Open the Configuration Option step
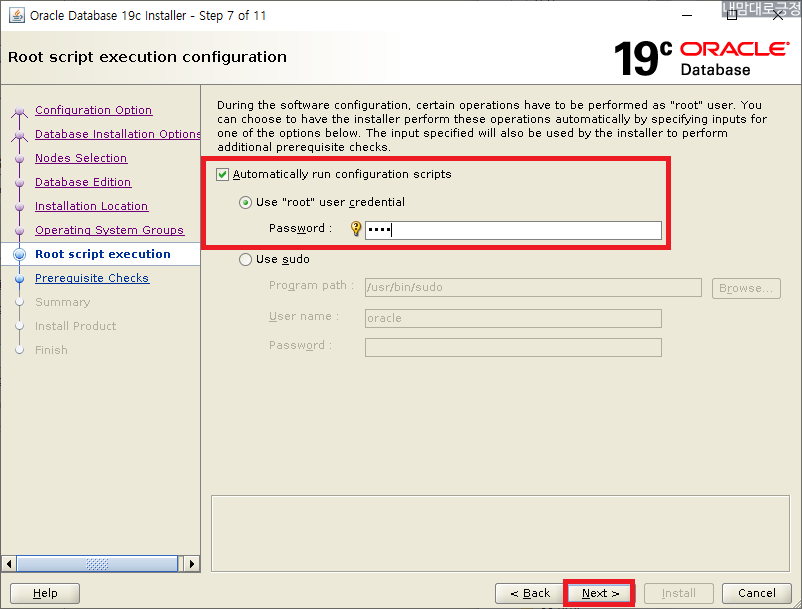This screenshot has height=609, width=802. (x=94, y=110)
